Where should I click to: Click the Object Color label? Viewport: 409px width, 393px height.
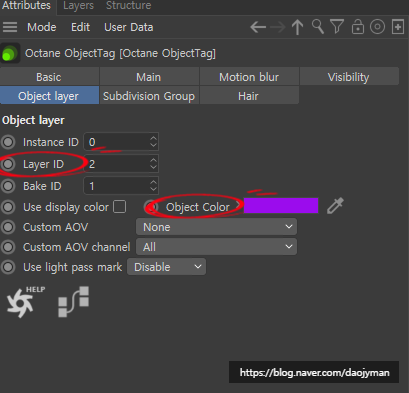[x=198, y=207]
